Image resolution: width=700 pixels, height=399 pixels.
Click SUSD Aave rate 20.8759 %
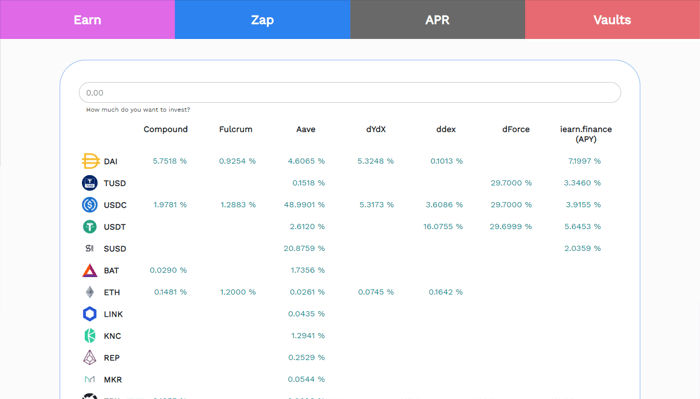click(304, 249)
